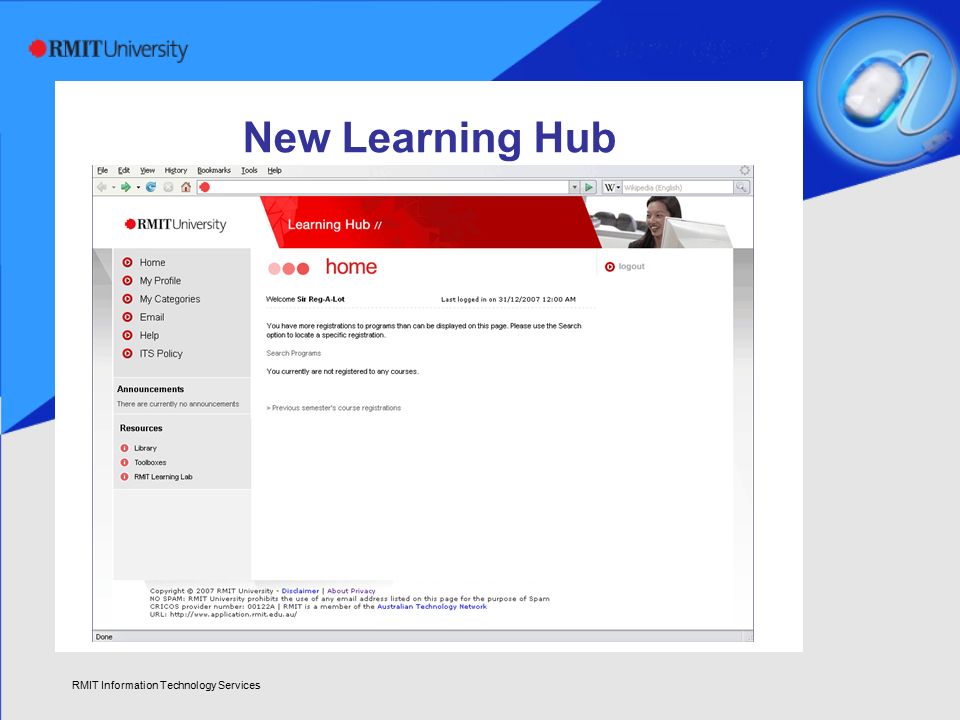
Task: Click the logout link
Action: 631,267
